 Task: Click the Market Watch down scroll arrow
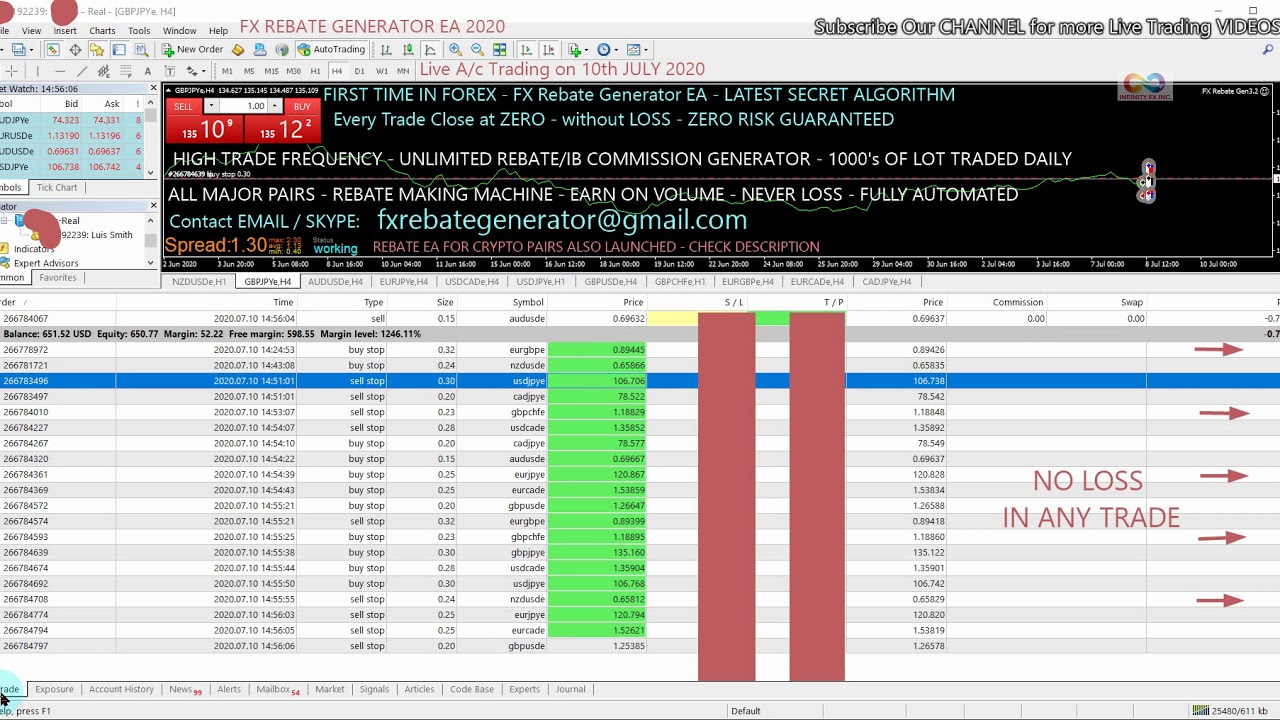click(151, 172)
